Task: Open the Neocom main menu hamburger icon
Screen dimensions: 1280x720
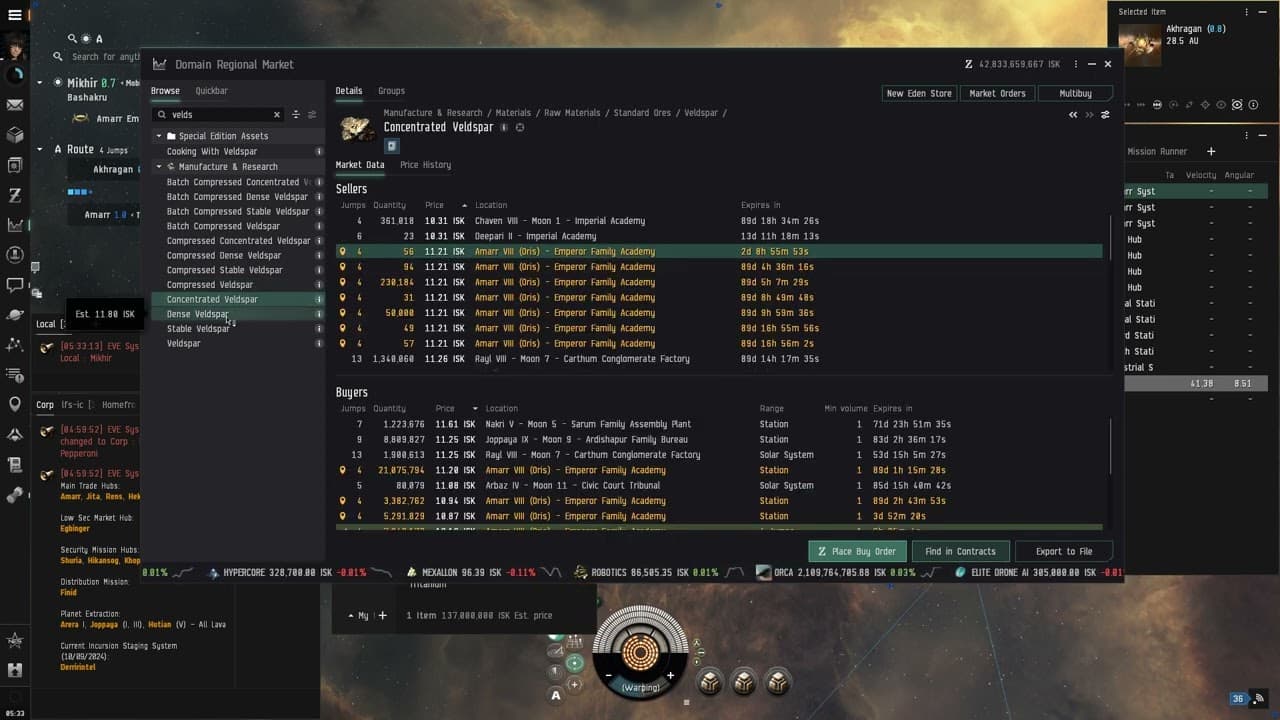Action: [x=15, y=17]
